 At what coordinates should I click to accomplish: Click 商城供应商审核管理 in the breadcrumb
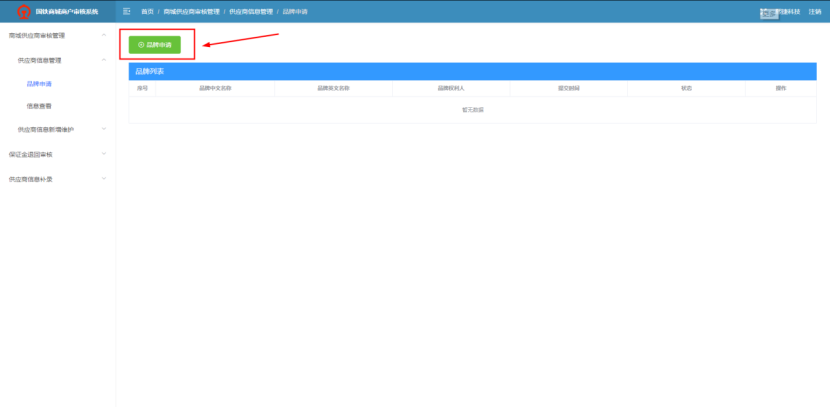point(192,11)
